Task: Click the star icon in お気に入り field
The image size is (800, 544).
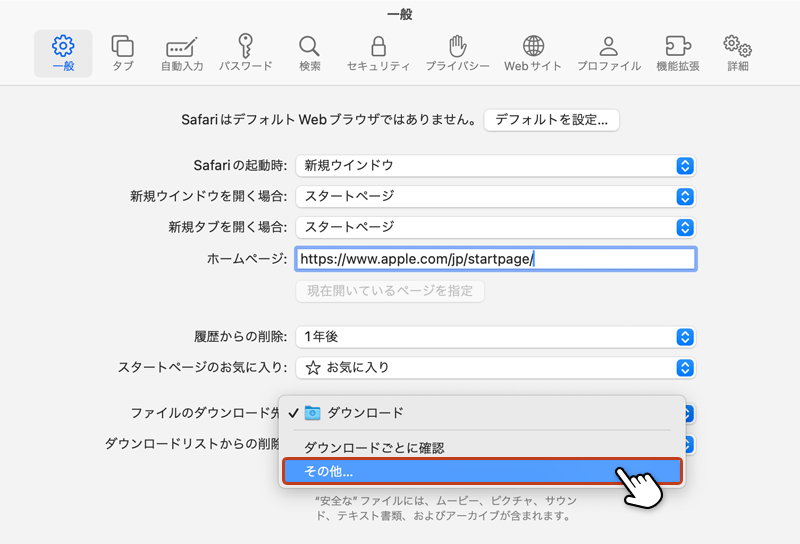Action: (x=313, y=367)
